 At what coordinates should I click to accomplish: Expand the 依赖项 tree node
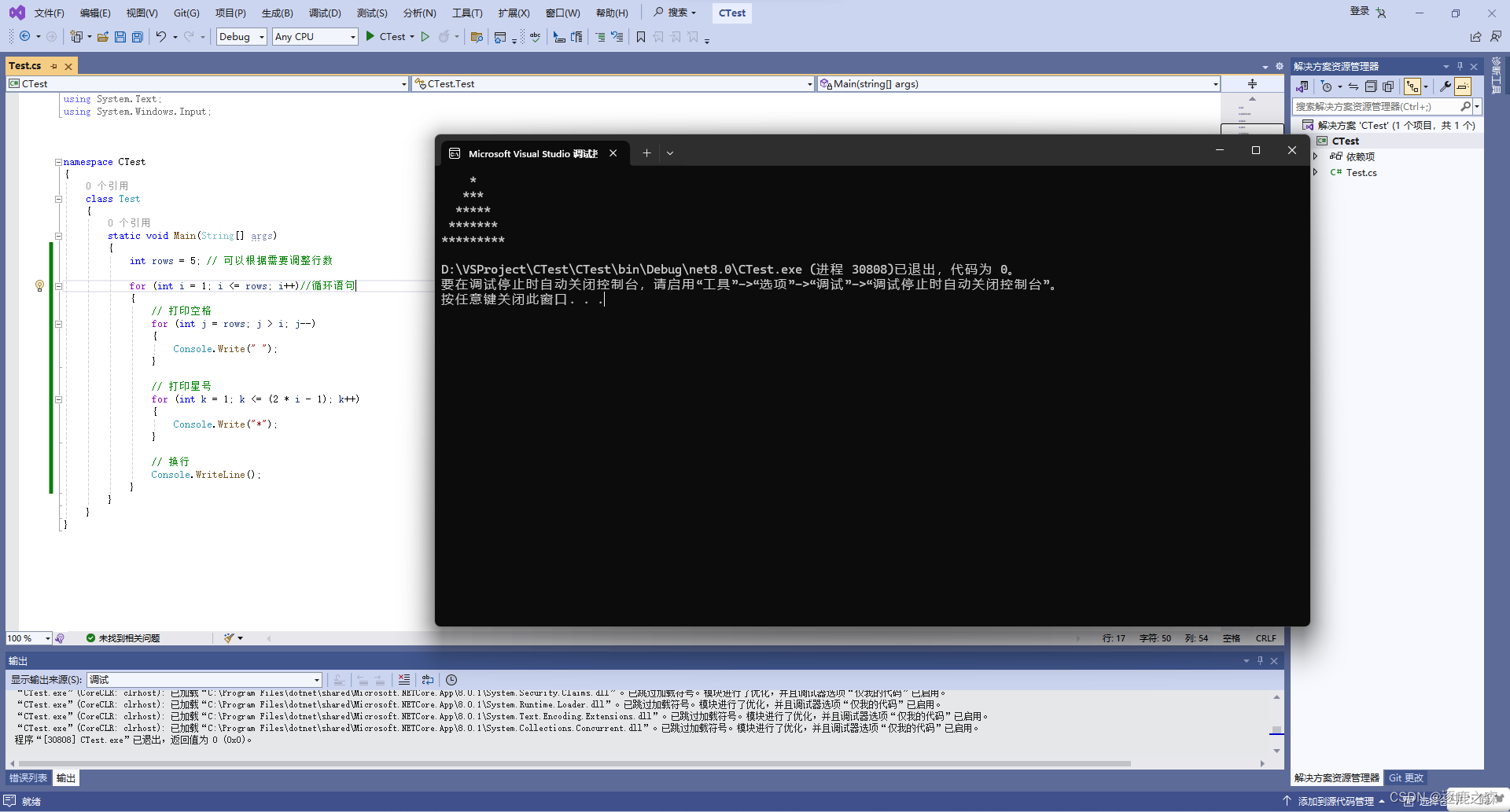[1315, 156]
